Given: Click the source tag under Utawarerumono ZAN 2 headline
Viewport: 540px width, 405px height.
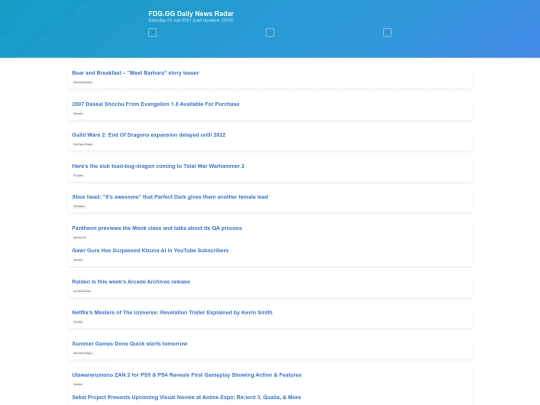Looking at the screenshot, I should coord(78,384).
